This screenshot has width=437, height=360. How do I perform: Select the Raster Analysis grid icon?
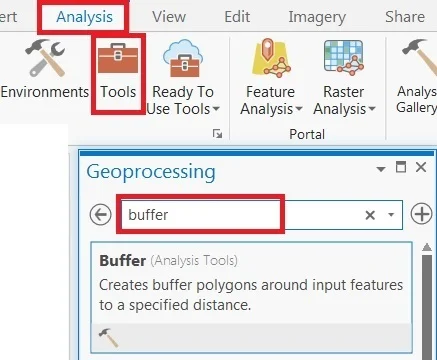click(x=344, y=58)
